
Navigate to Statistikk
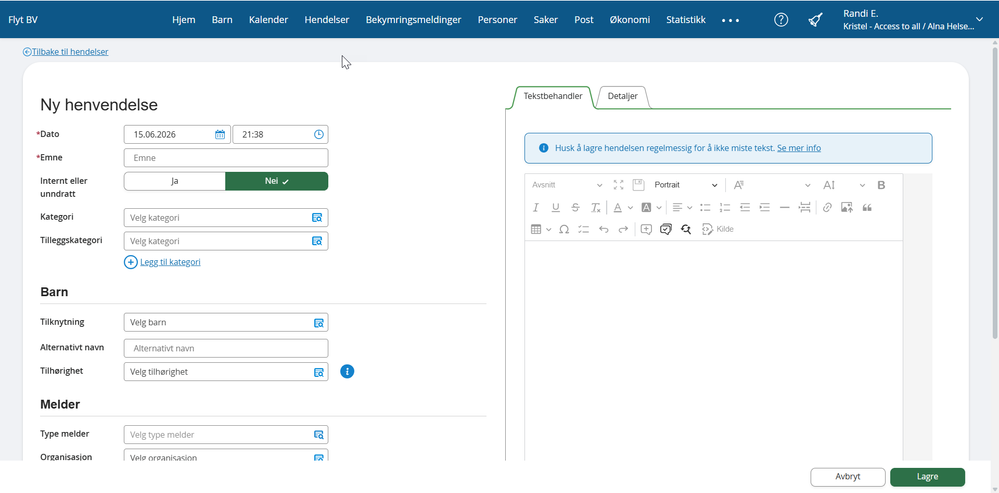(686, 20)
